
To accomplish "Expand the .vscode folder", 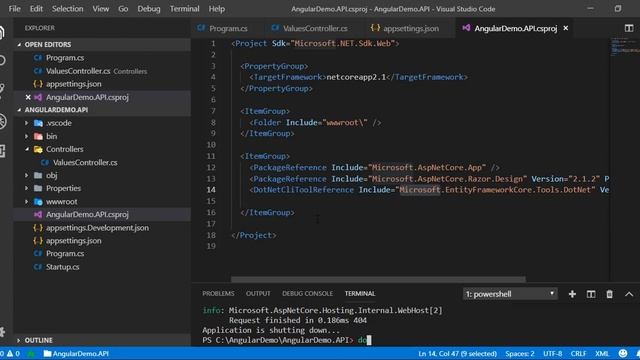I will 102,123.
